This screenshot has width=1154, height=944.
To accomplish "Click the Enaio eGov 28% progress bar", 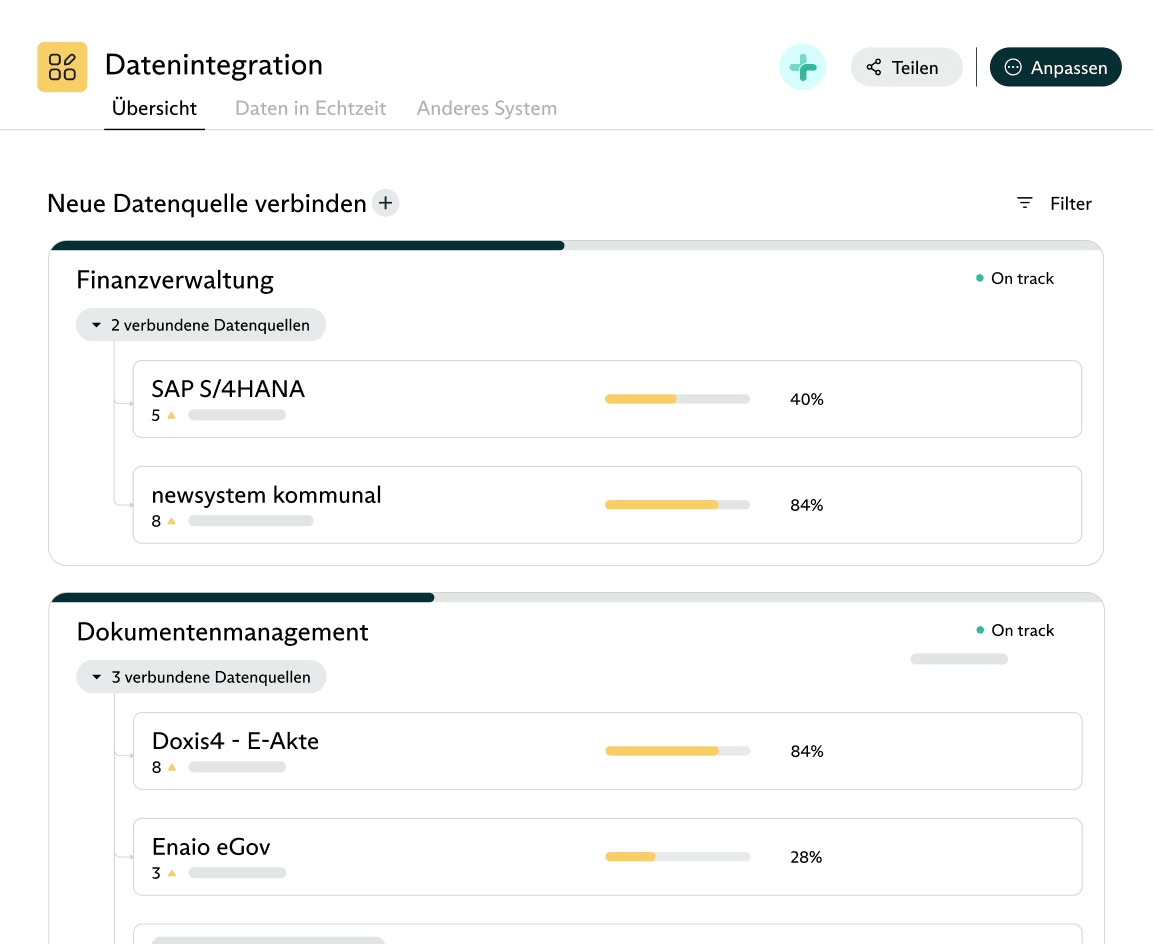I will (x=677, y=857).
